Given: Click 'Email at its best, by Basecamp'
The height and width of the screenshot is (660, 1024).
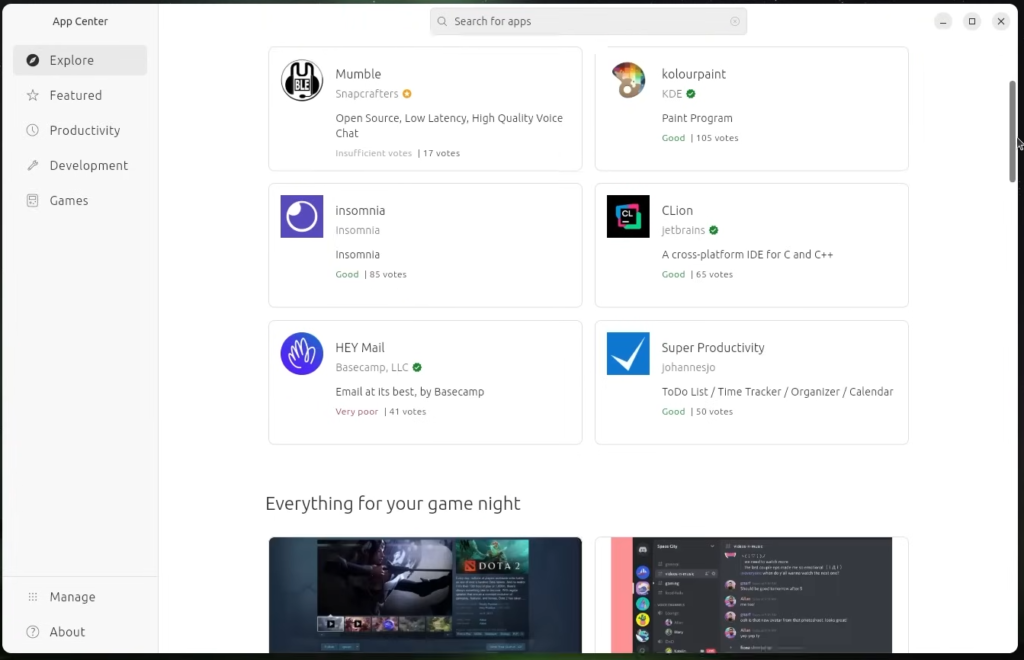Looking at the screenshot, I should click(x=409, y=392).
